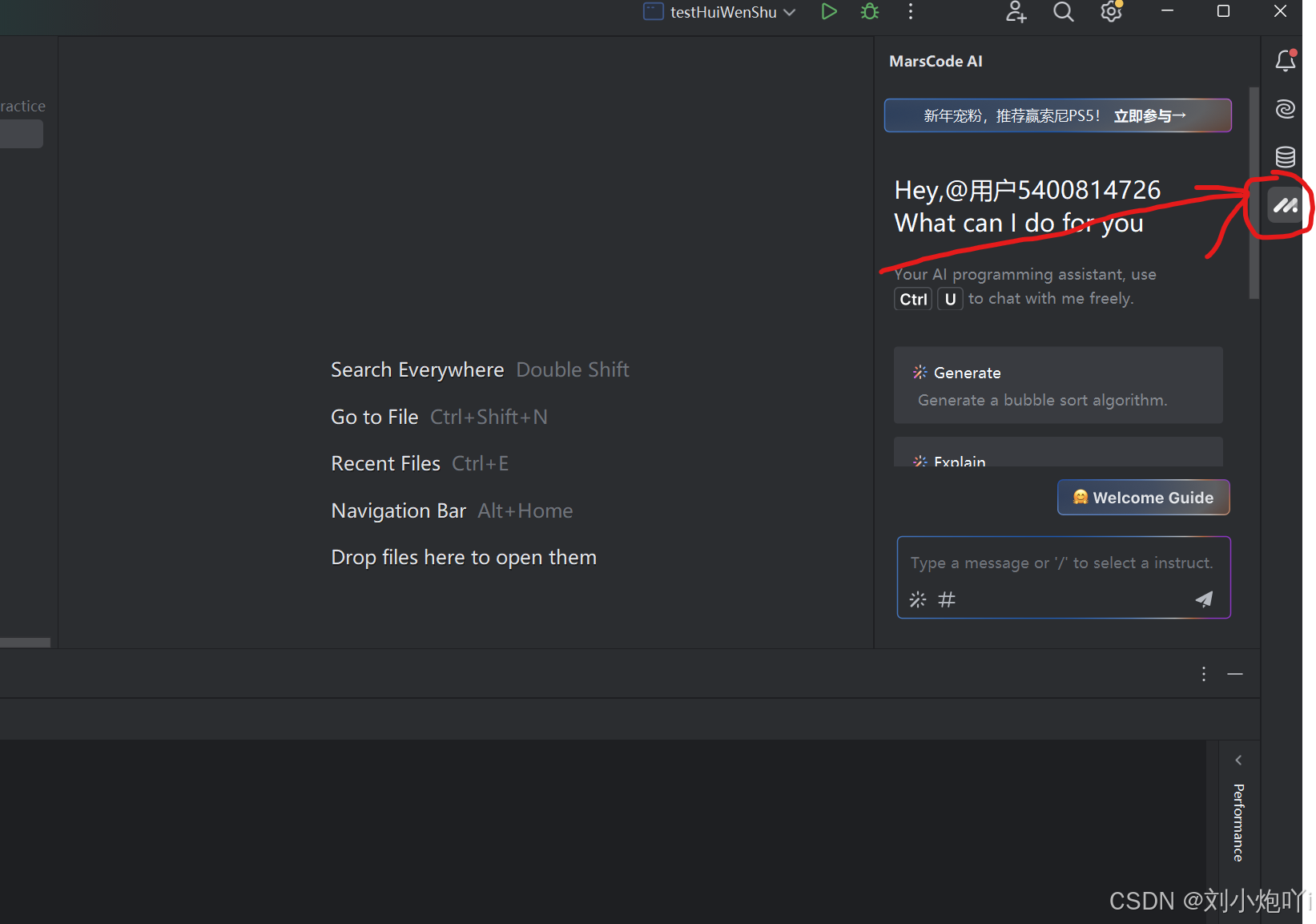Open the spiral AI assistant tool window
Screen dimensions: 1316x924
[1286, 109]
